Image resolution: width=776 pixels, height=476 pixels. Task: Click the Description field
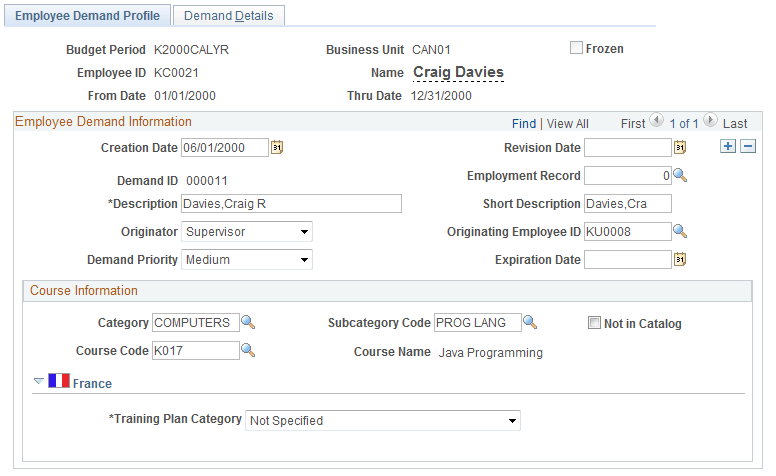pyautogui.click(x=291, y=203)
